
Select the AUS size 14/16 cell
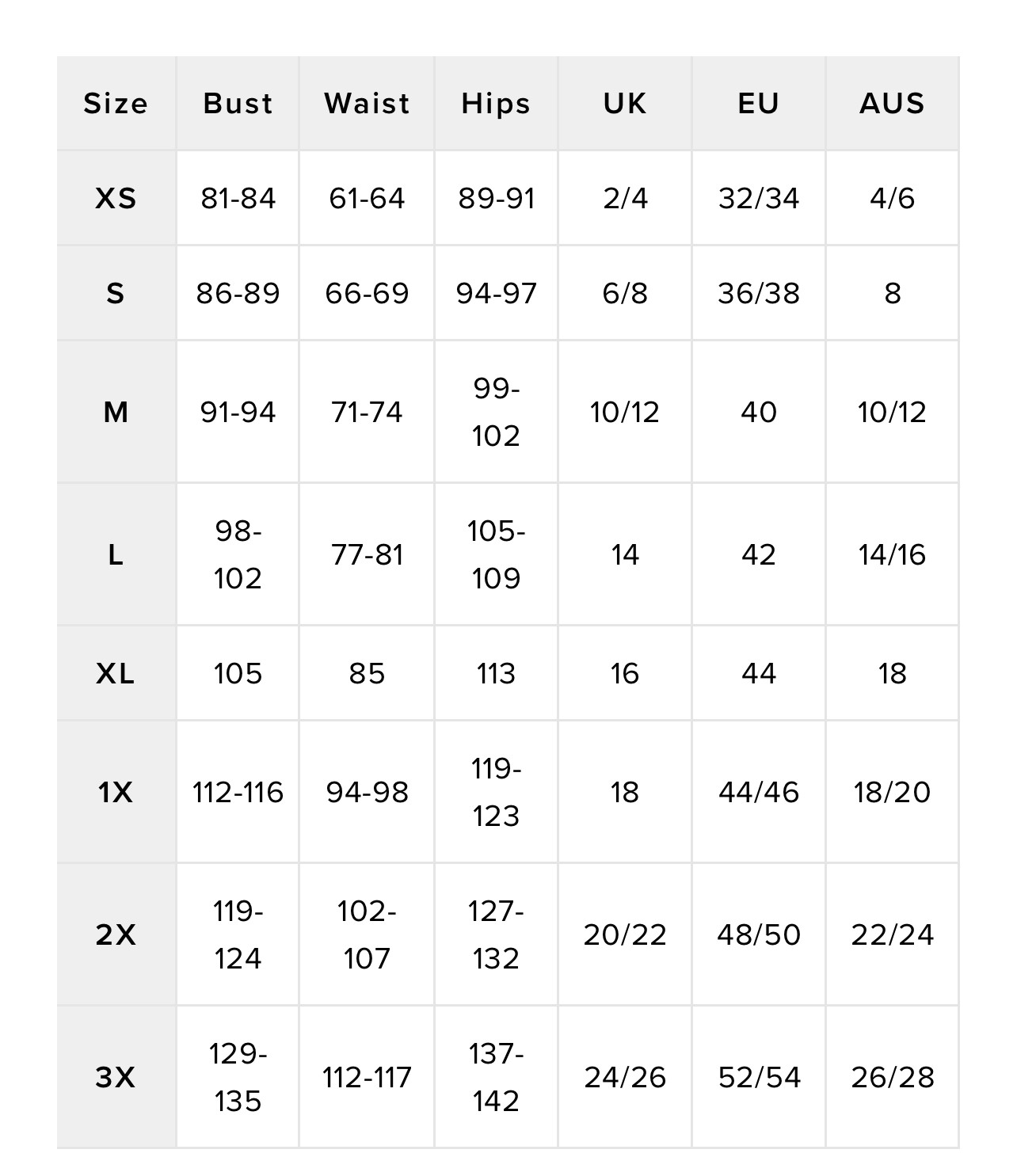click(892, 554)
